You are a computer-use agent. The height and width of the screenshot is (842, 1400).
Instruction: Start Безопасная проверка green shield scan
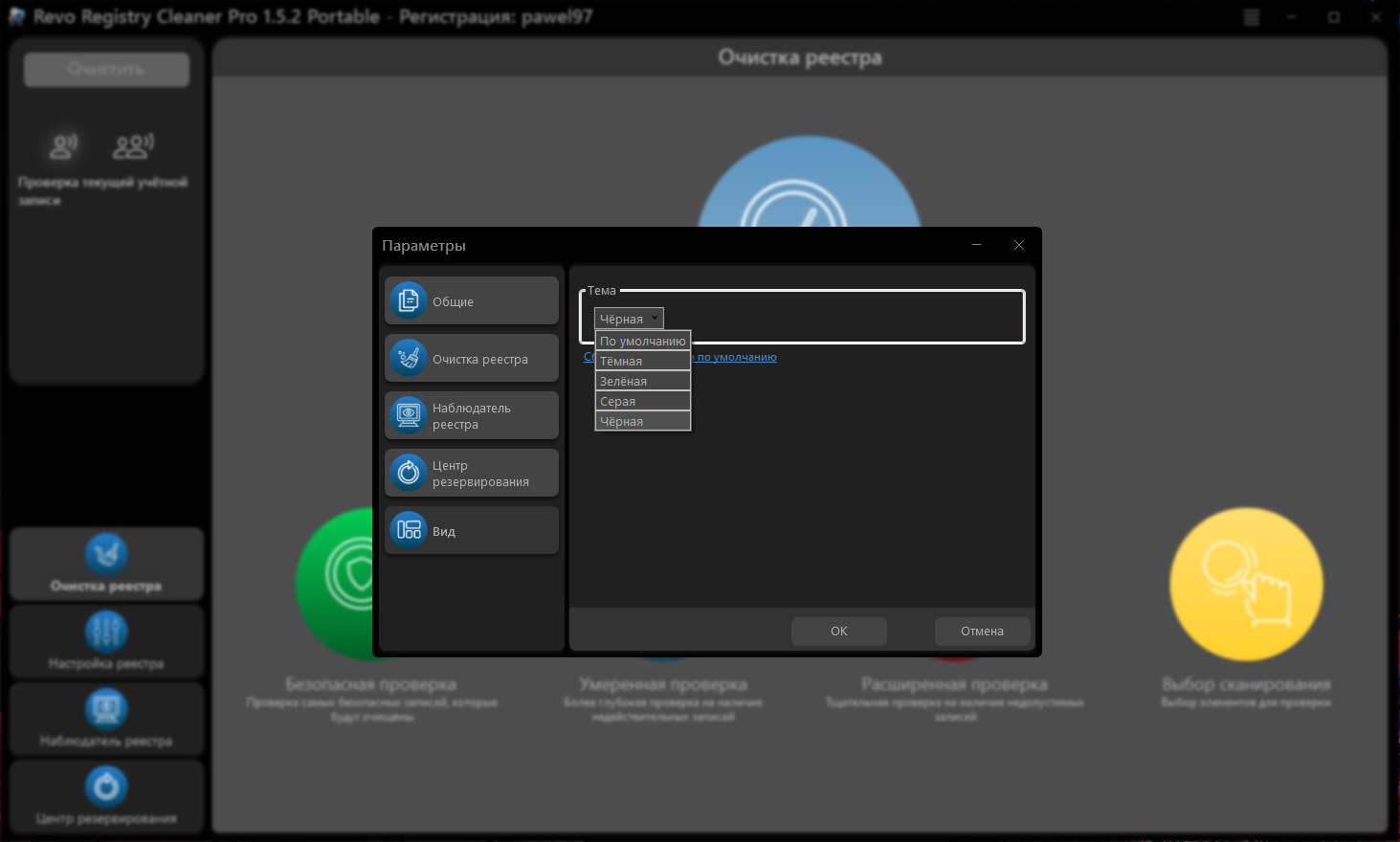(335, 582)
